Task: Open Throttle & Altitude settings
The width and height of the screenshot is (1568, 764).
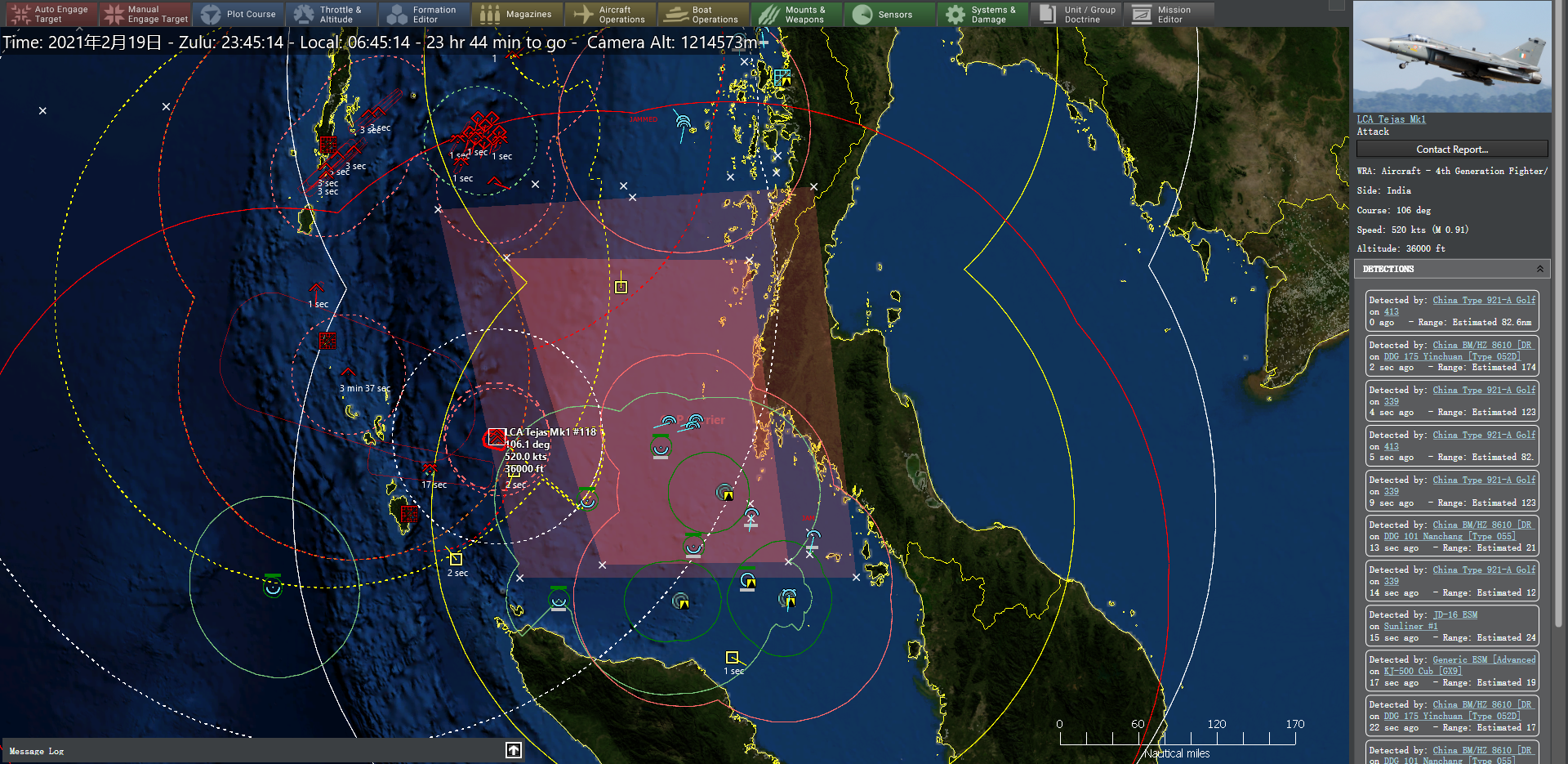Action: pyautogui.click(x=332, y=14)
